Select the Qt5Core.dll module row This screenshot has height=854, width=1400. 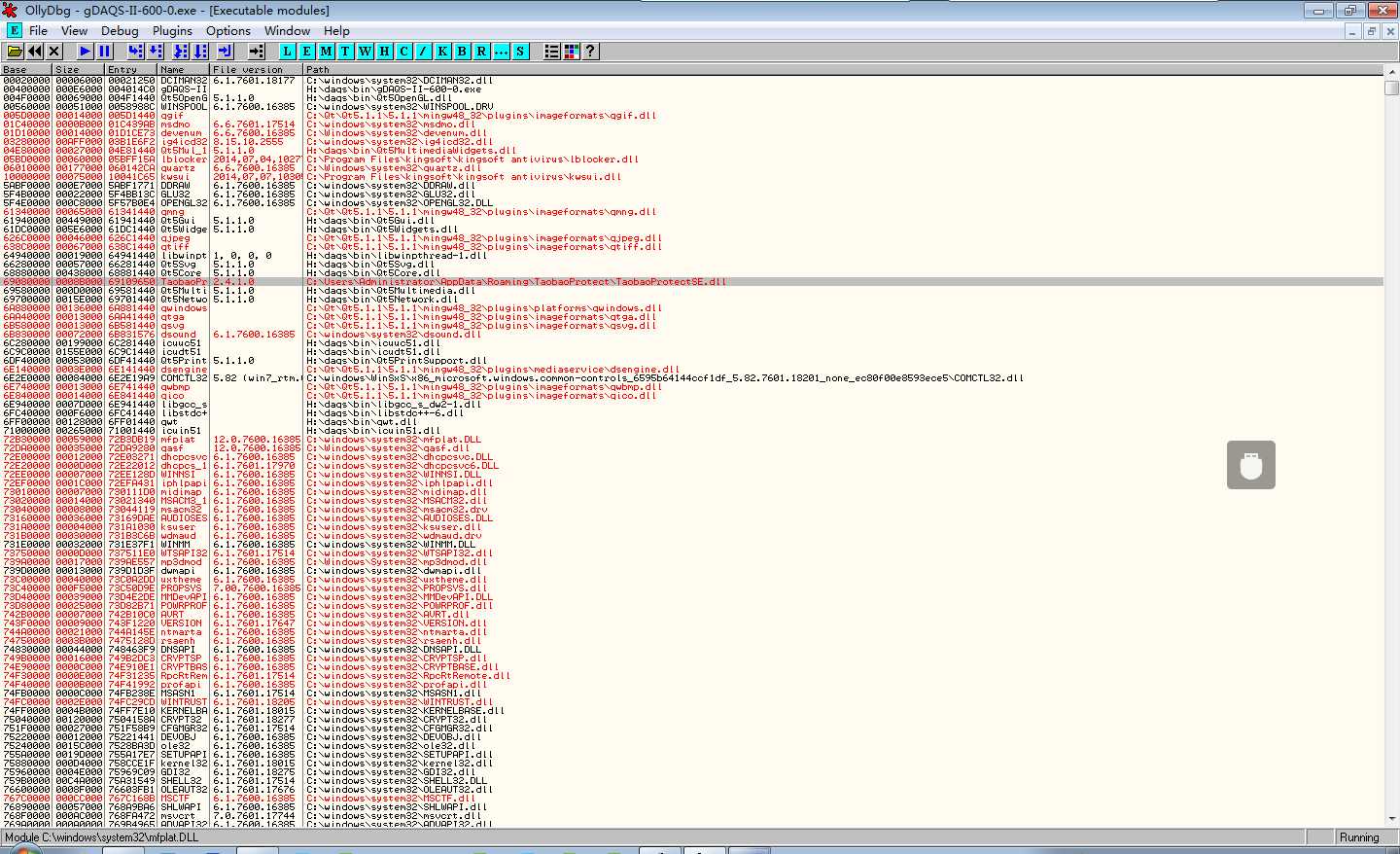(x=691, y=273)
